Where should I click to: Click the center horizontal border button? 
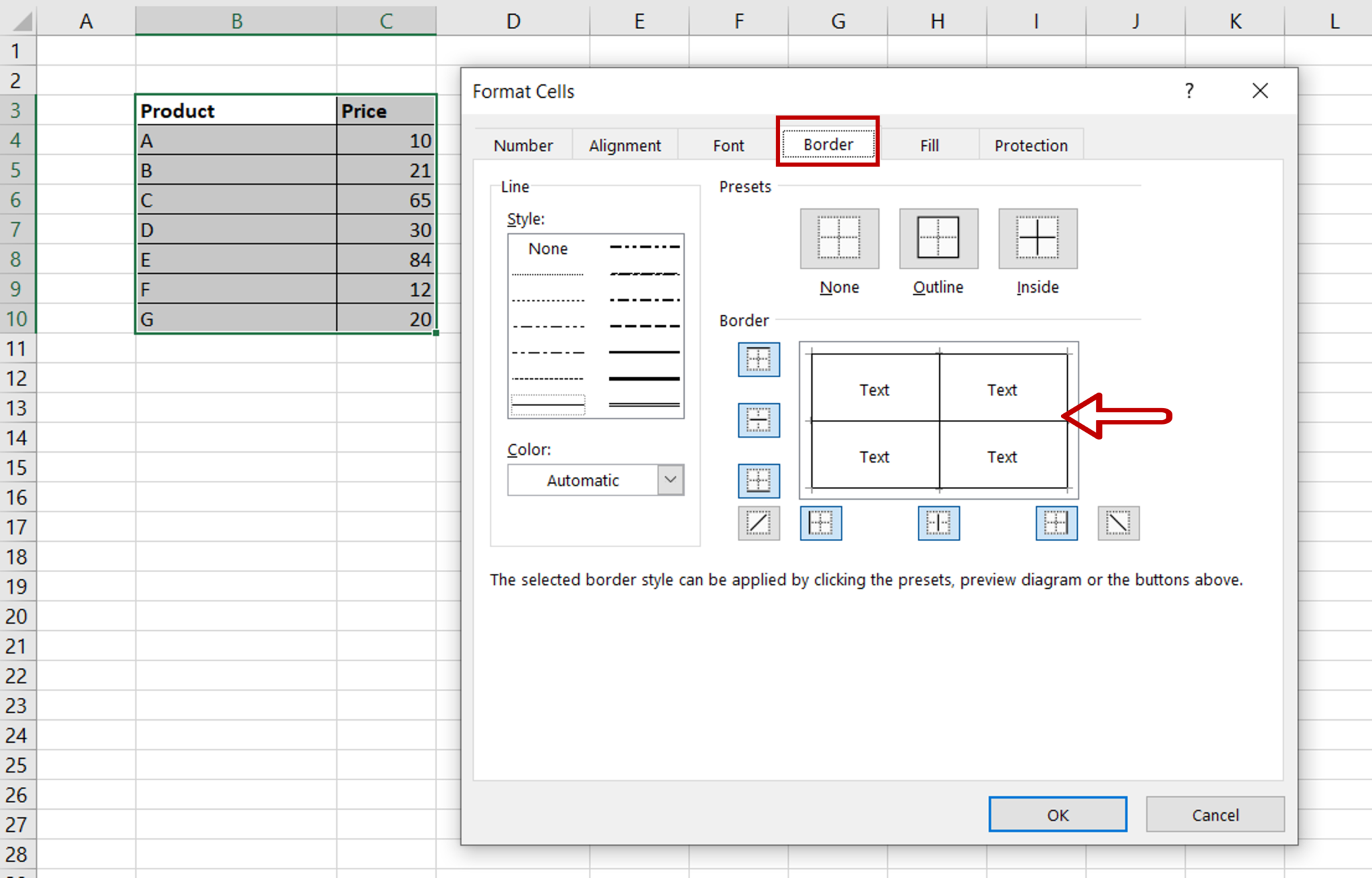(x=757, y=420)
